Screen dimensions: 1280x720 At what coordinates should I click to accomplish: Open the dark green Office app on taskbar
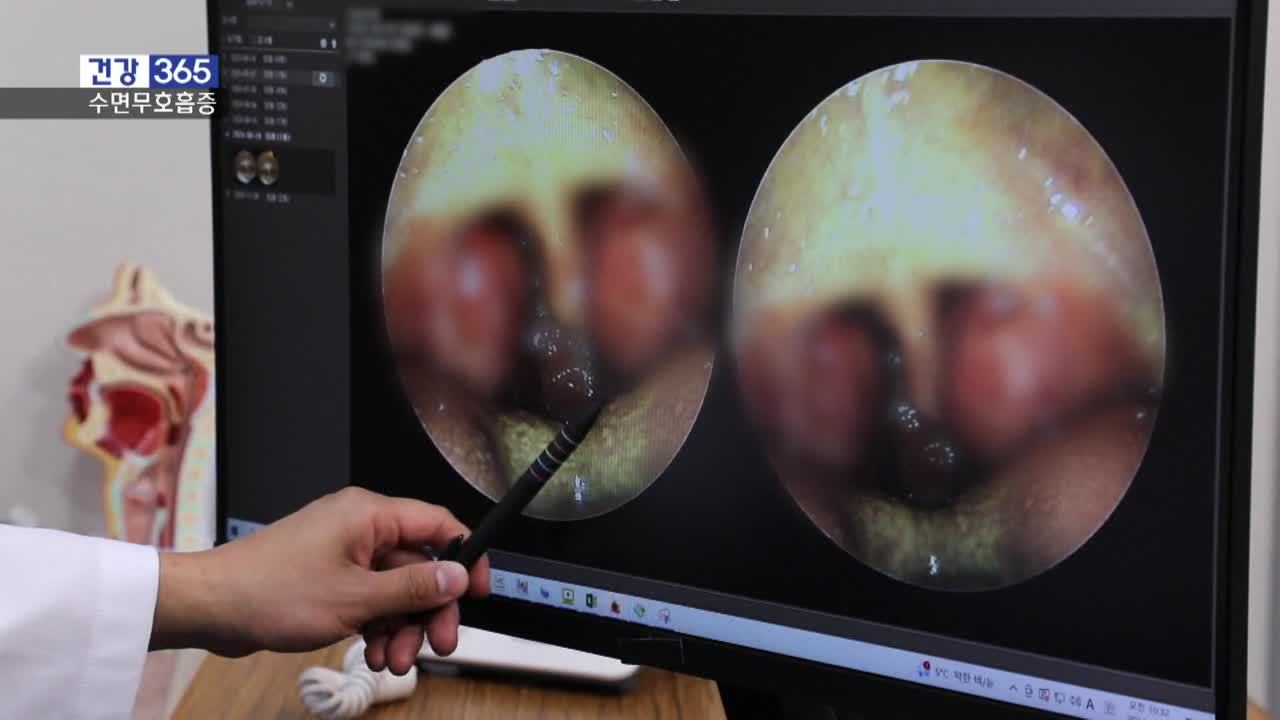[x=591, y=601]
